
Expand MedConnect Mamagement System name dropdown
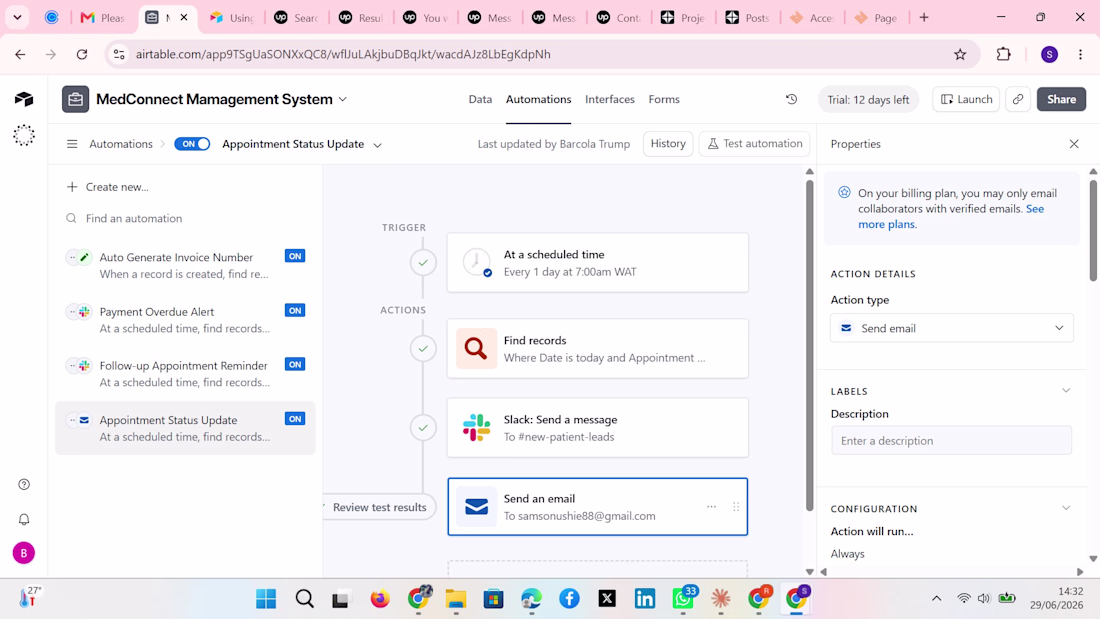[x=343, y=100]
